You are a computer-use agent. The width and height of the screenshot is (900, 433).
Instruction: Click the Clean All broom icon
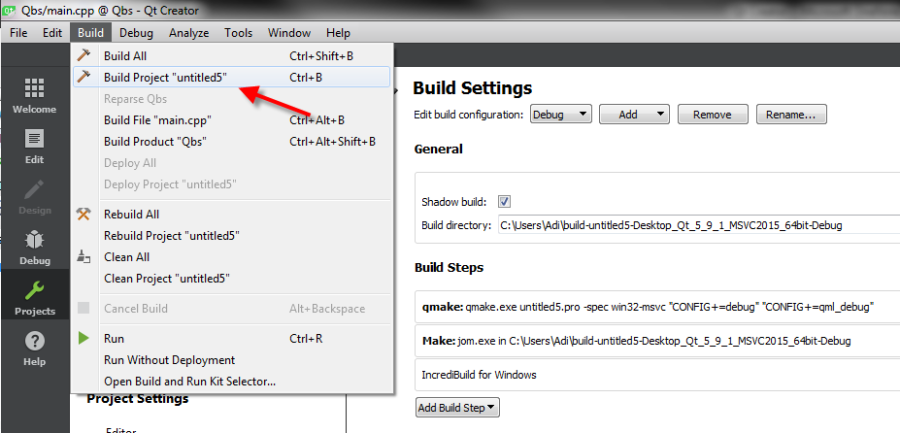85,257
